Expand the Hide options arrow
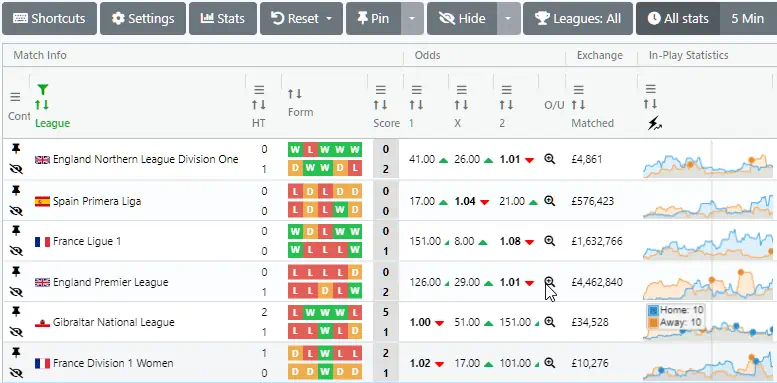 click(508, 19)
